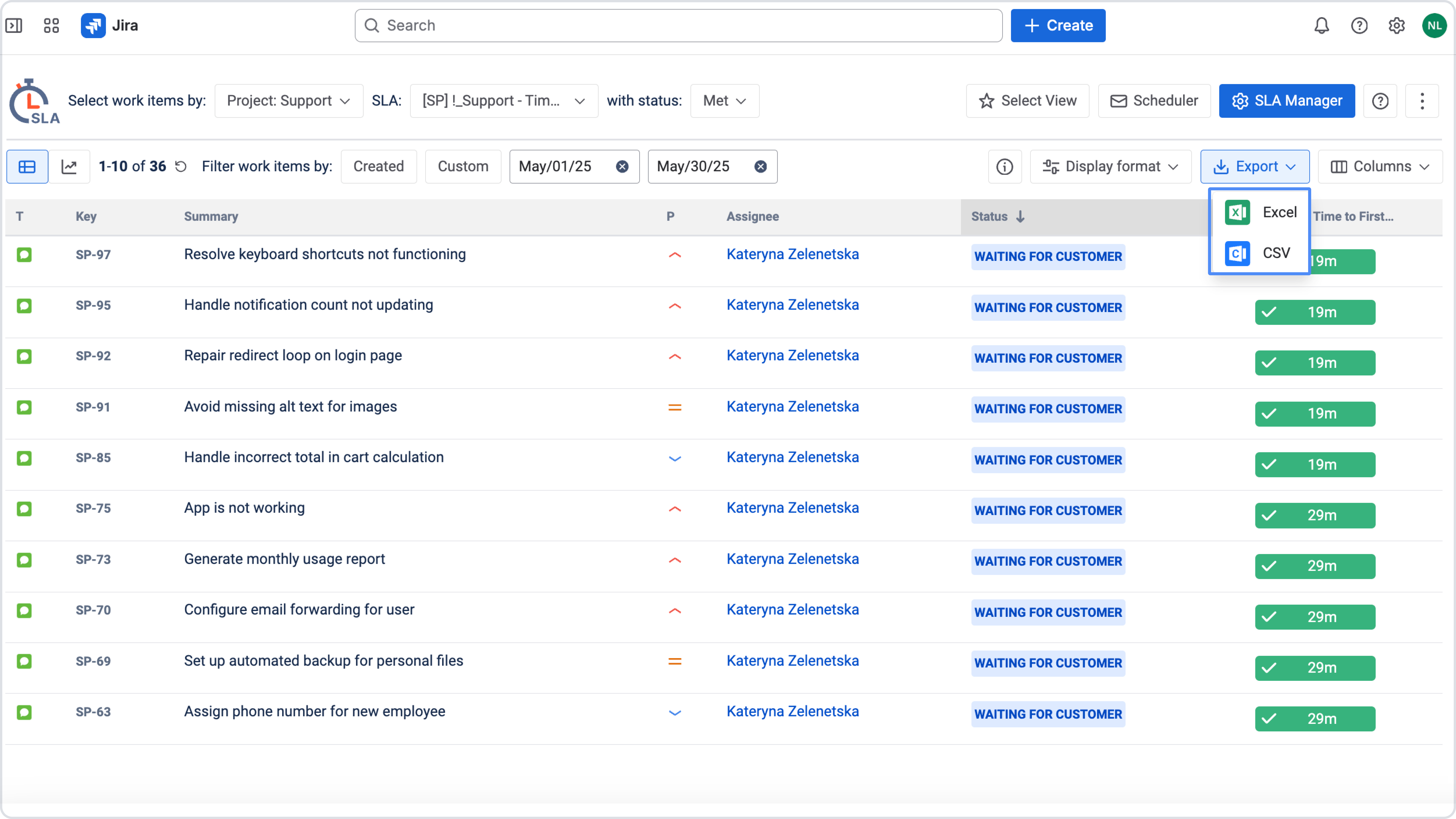Open the Select View button
This screenshot has width=1456, height=819.
(x=1028, y=101)
